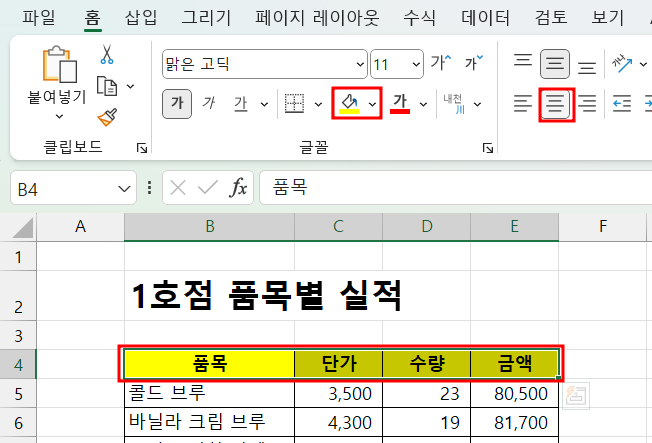Screen dimensions: 652x443
Task: Cancel entry with the X icon
Action: tap(178, 188)
